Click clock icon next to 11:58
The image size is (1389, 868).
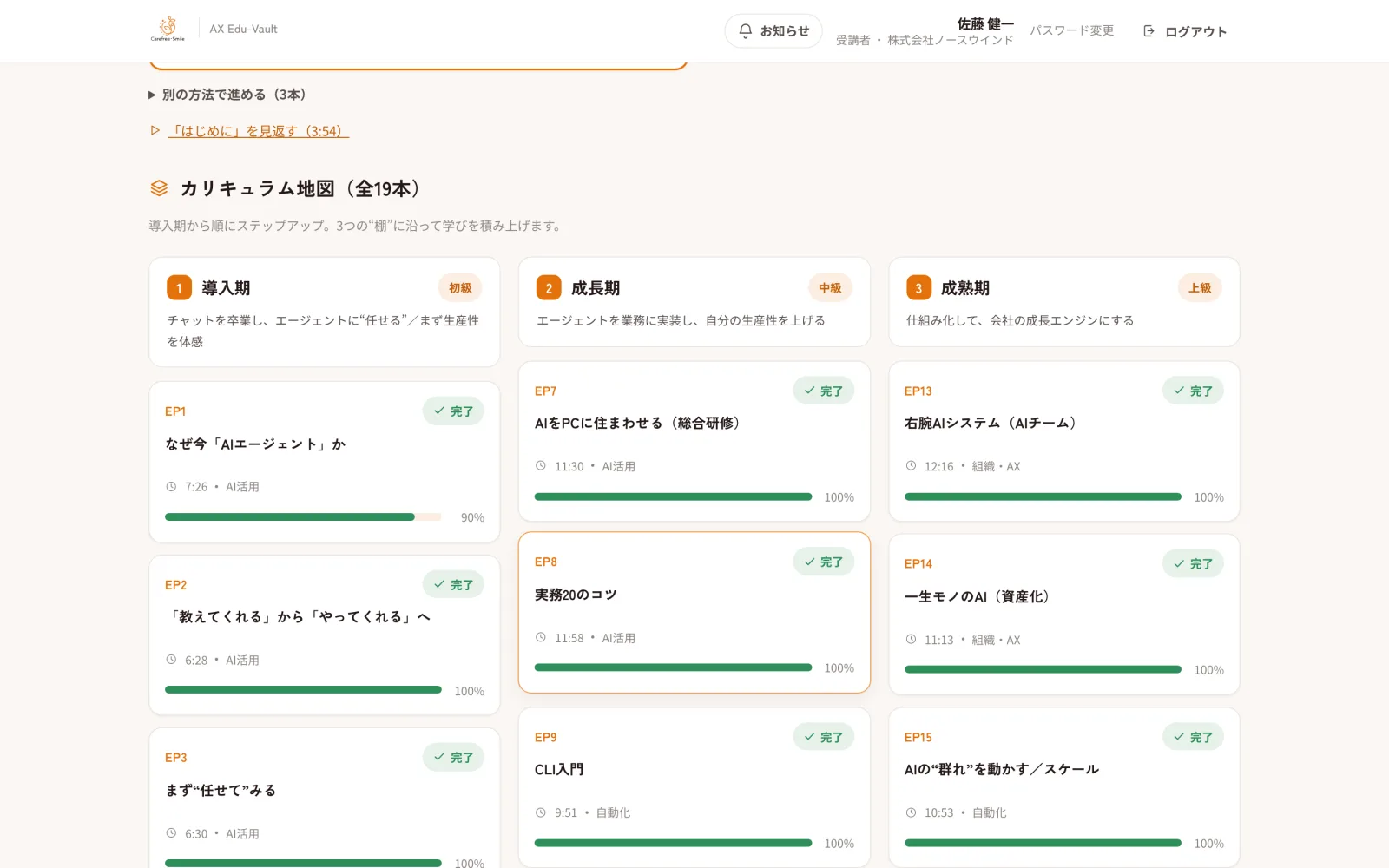[x=541, y=637]
